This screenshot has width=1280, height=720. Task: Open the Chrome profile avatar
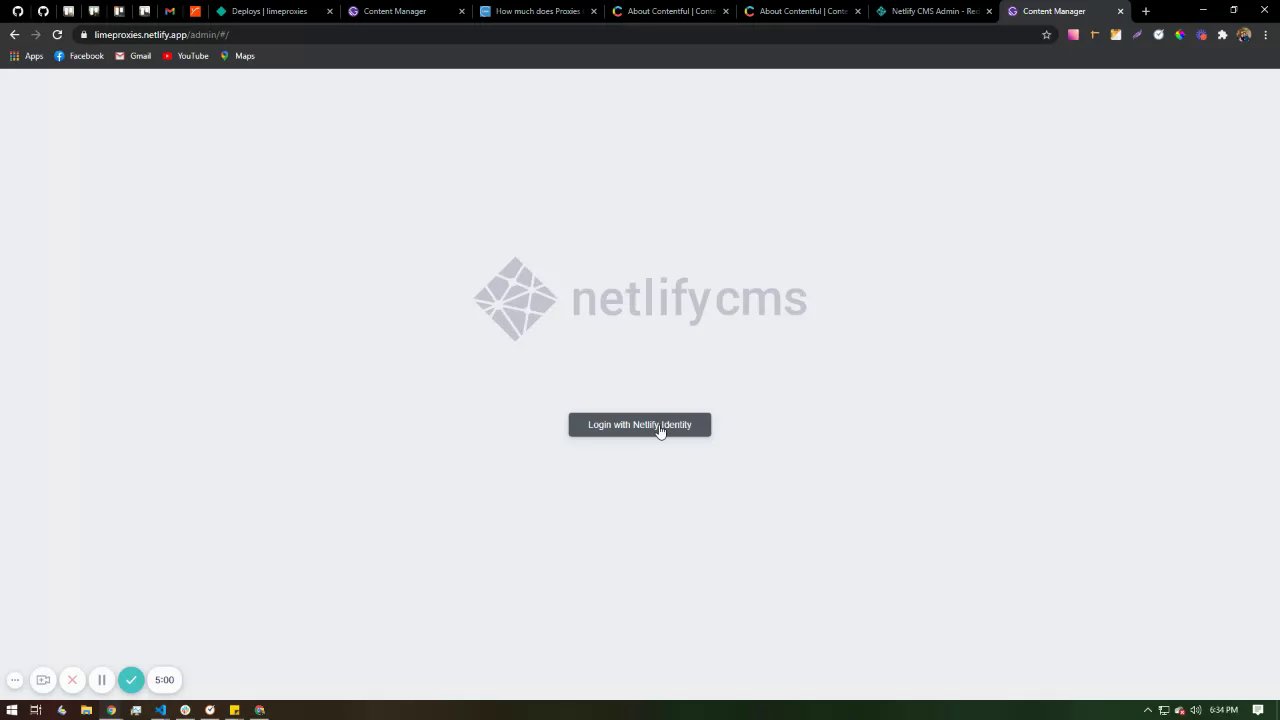[1244, 35]
